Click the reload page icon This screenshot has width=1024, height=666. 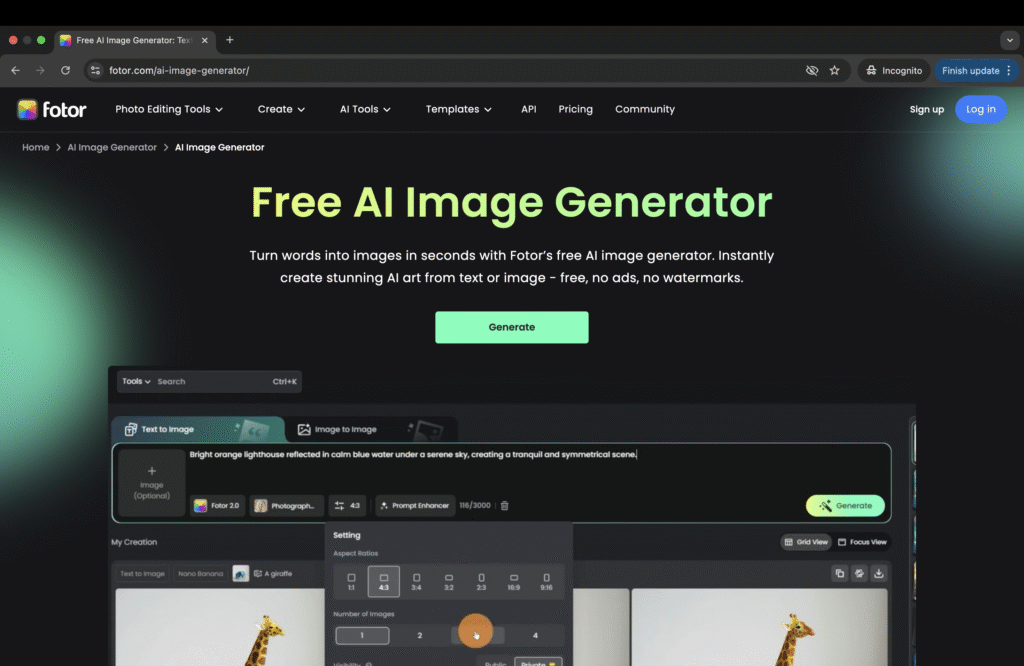65,71
